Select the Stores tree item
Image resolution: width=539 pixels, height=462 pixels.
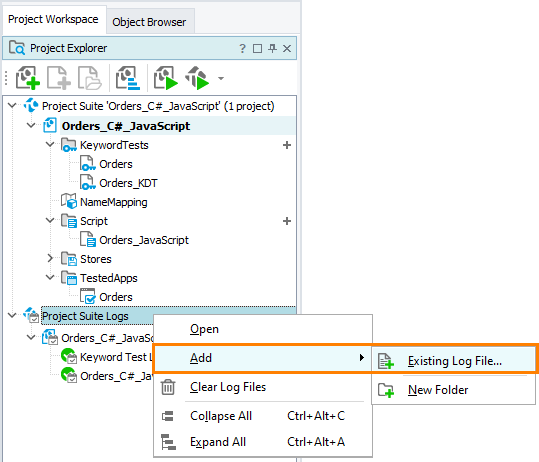[x=96, y=259]
